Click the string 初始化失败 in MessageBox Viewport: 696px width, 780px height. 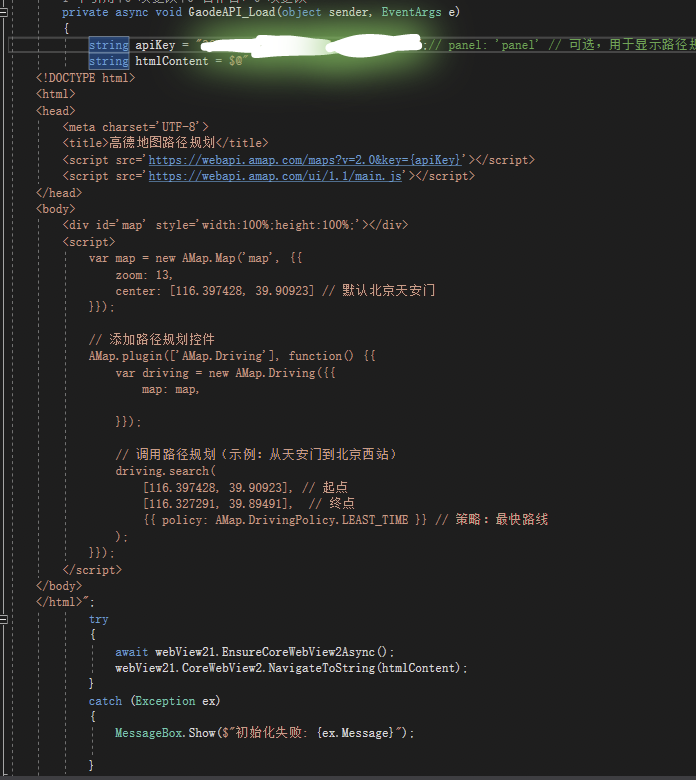(x=272, y=733)
